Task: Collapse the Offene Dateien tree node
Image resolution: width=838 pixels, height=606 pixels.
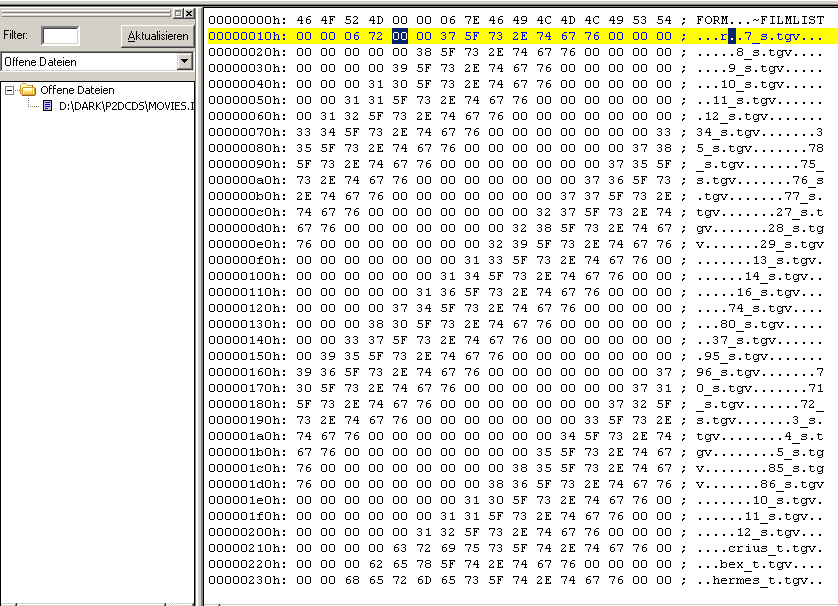Action: pyautogui.click(x=10, y=90)
